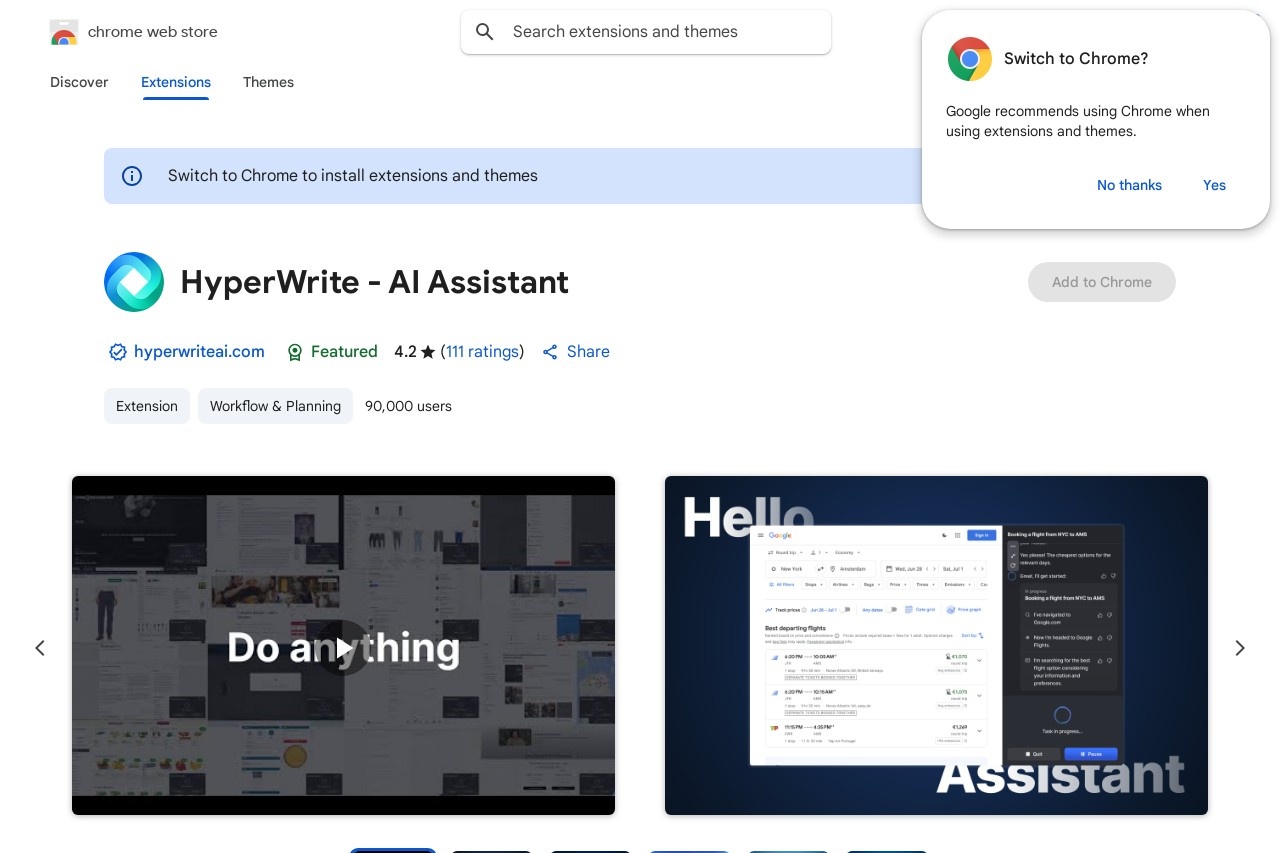Open the 111 ratings link
The image size is (1280, 853).
[x=482, y=351]
